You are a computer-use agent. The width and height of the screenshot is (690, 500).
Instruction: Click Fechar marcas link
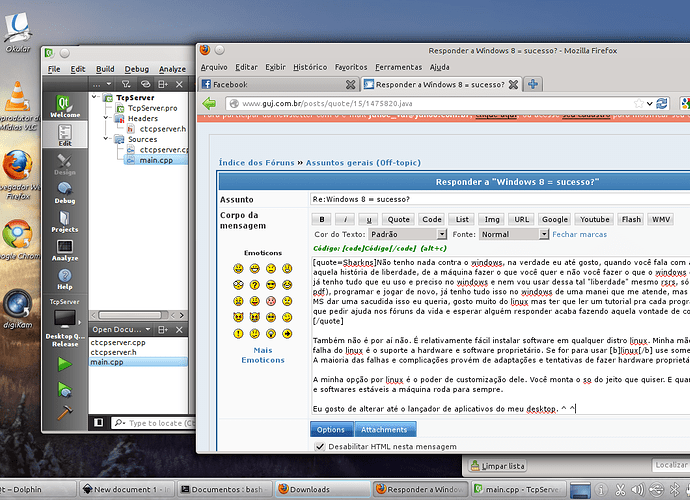coord(579,235)
